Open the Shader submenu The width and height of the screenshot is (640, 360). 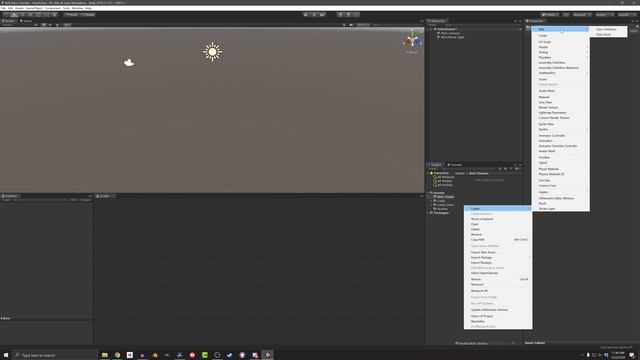(560, 47)
